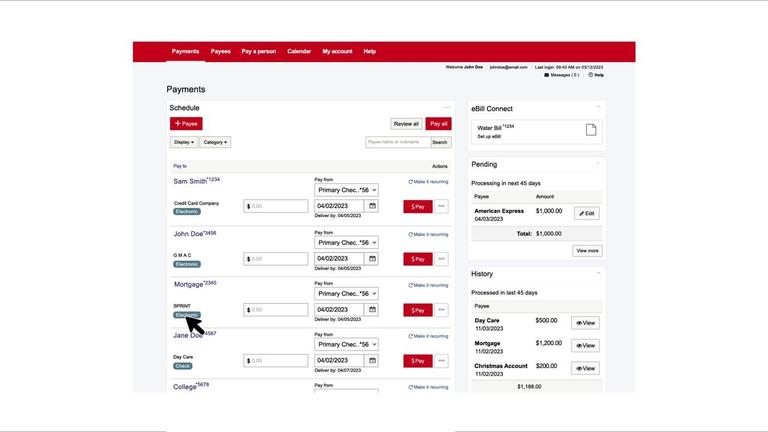The width and height of the screenshot is (768, 432).
Task: Focus the payee name search field
Action: click(398, 142)
